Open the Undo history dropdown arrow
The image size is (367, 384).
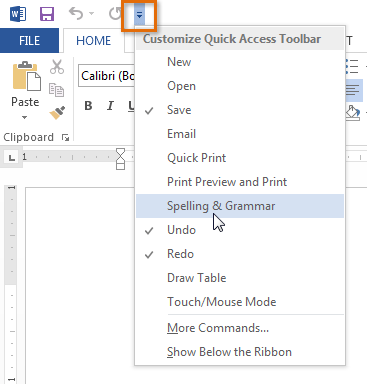coord(91,14)
